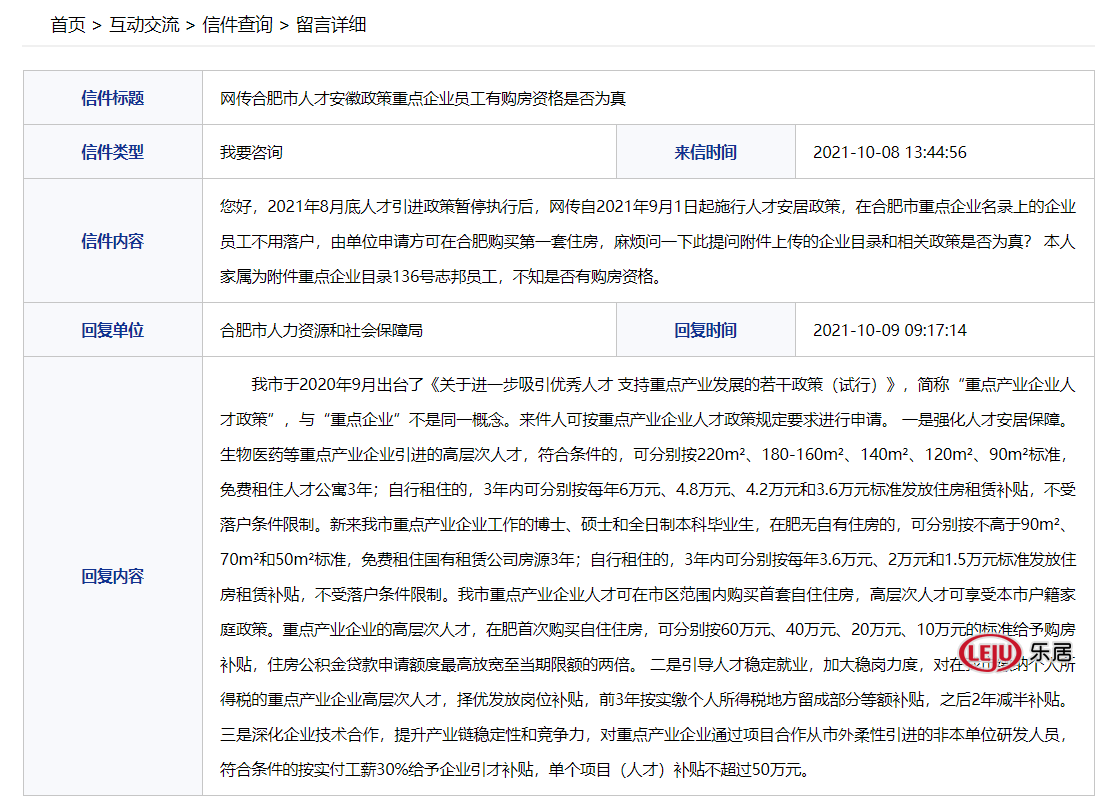Select the 信件标题 header cell
The height and width of the screenshot is (808, 1118).
pyautogui.click(x=113, y=98)
